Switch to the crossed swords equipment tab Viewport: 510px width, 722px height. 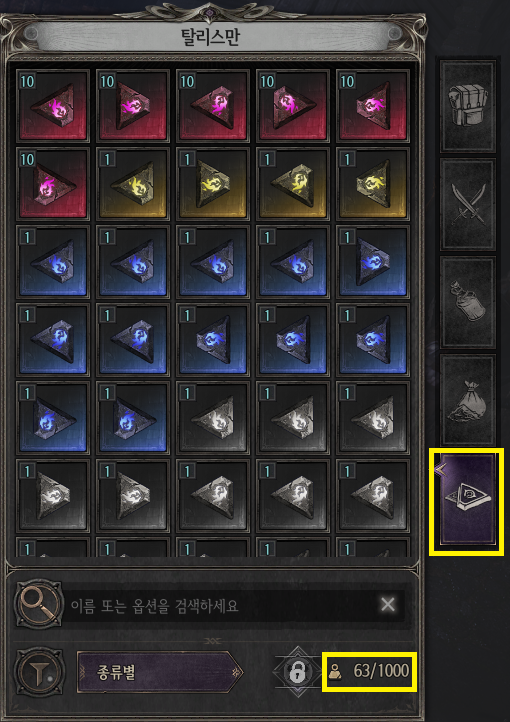[468, 204]
